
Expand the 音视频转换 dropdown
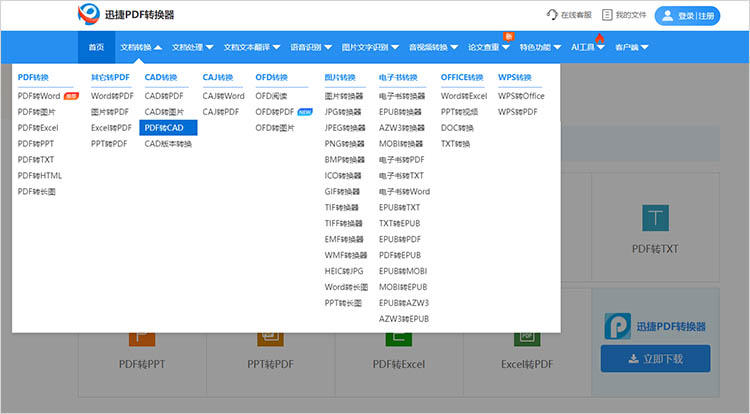coord(433,47)
